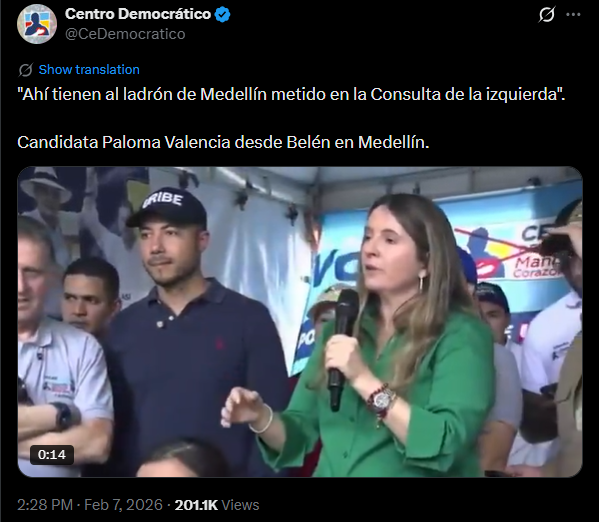Open the Centro Democrático account name
This screenshot has width=599, height=522.
[x=138, y=14]
